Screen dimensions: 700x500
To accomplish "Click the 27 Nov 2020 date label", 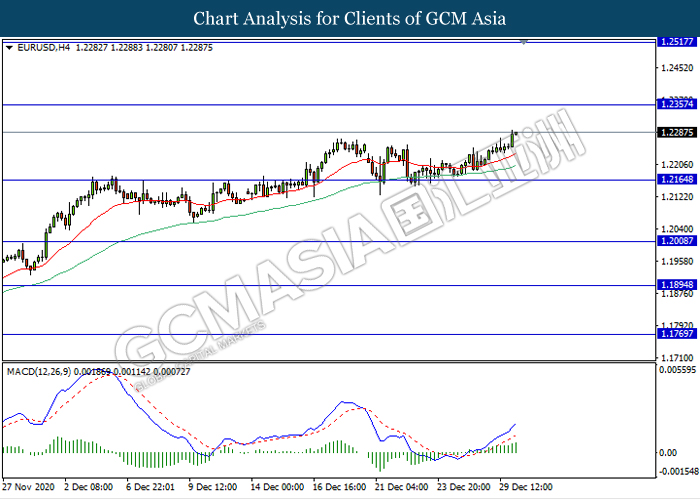I will point(27,486).
